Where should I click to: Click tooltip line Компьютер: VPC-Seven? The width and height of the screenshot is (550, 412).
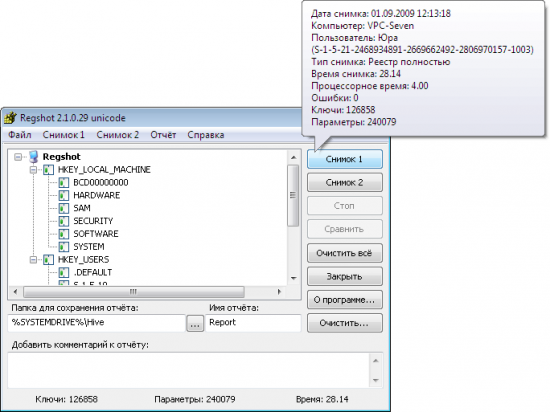click(363, 26)
